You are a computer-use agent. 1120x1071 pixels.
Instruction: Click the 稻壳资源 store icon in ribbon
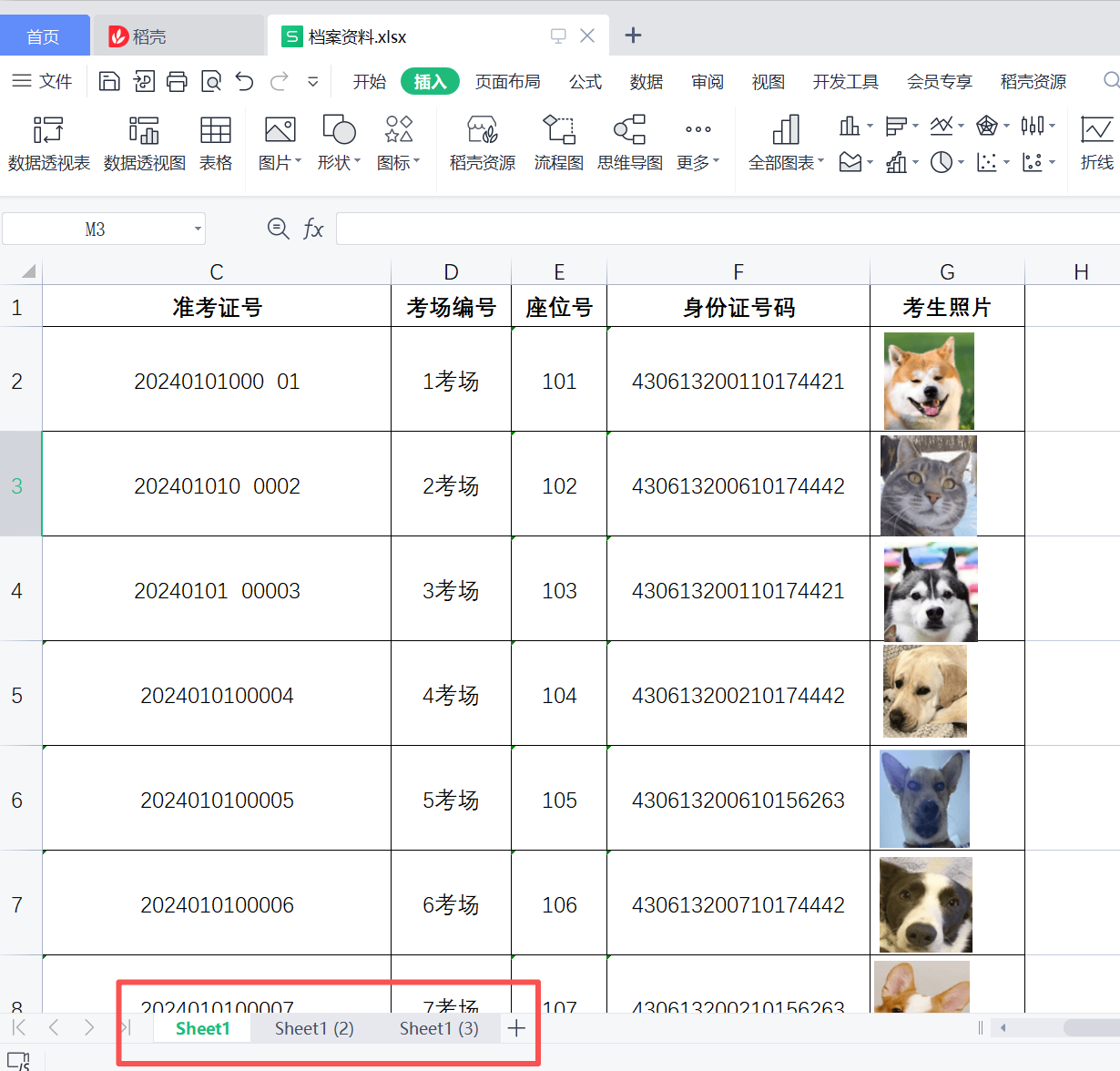click(x=482, y=132)
